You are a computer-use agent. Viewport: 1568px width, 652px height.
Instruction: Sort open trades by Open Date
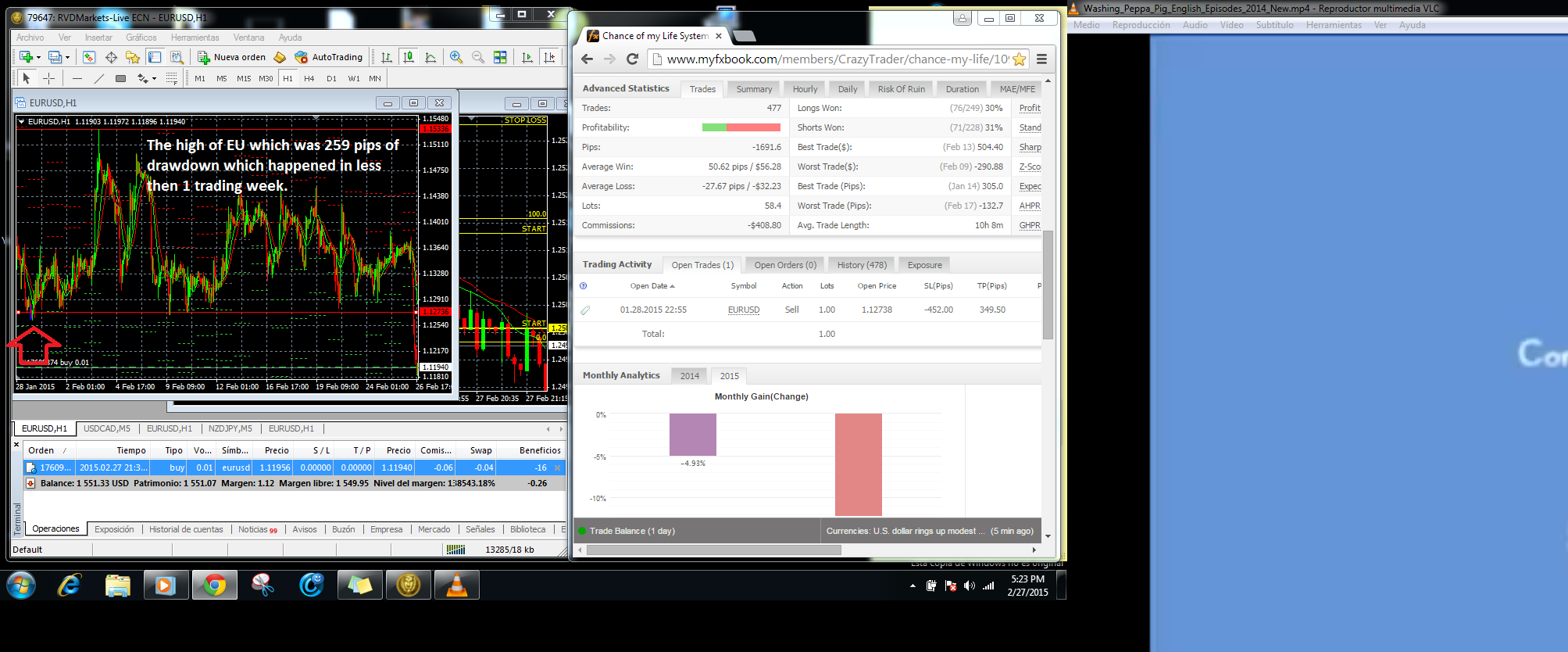tap(652, 286)
